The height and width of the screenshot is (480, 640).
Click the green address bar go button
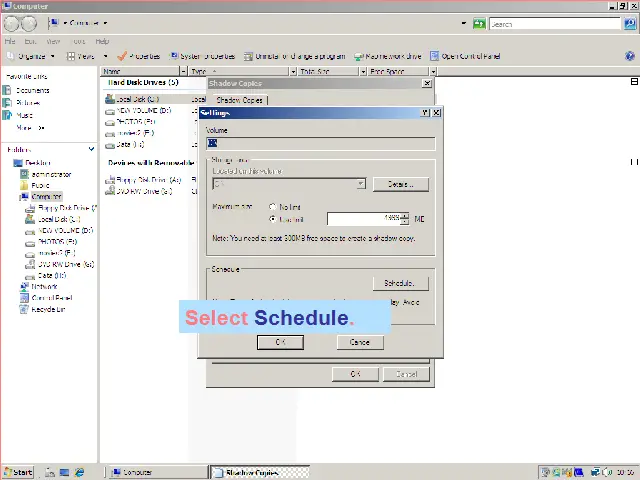coord(479,24)
